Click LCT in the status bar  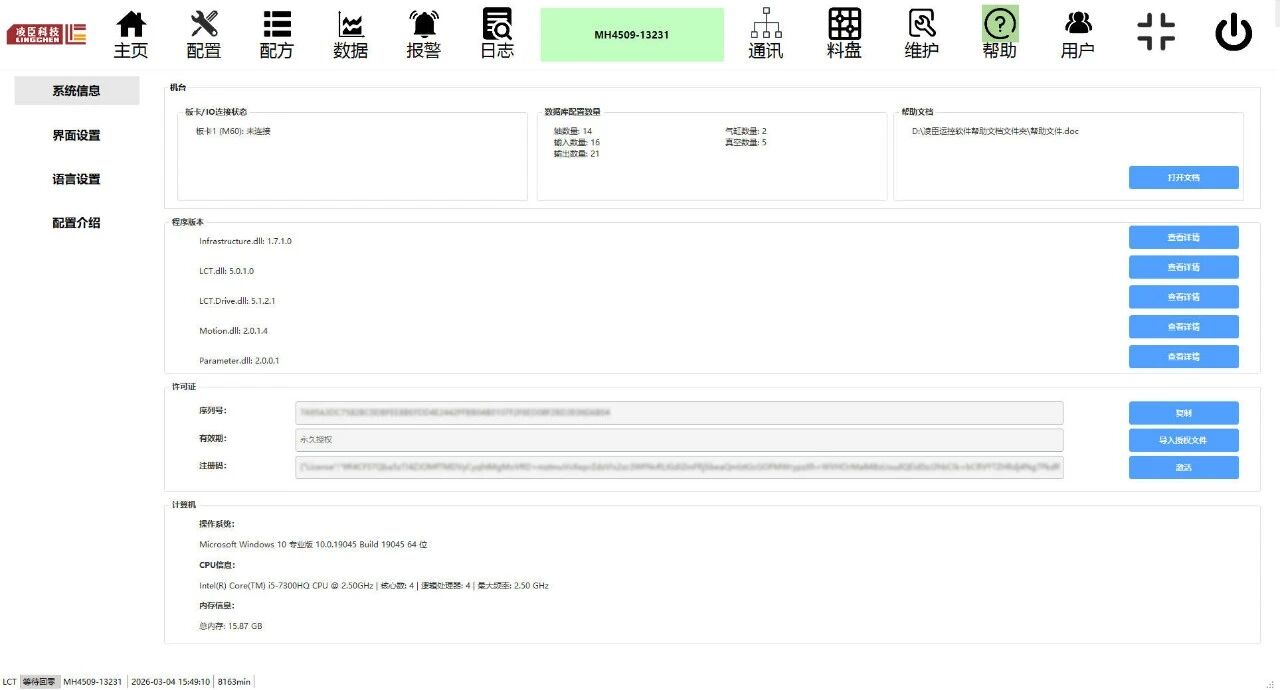[x=9, y=682]
